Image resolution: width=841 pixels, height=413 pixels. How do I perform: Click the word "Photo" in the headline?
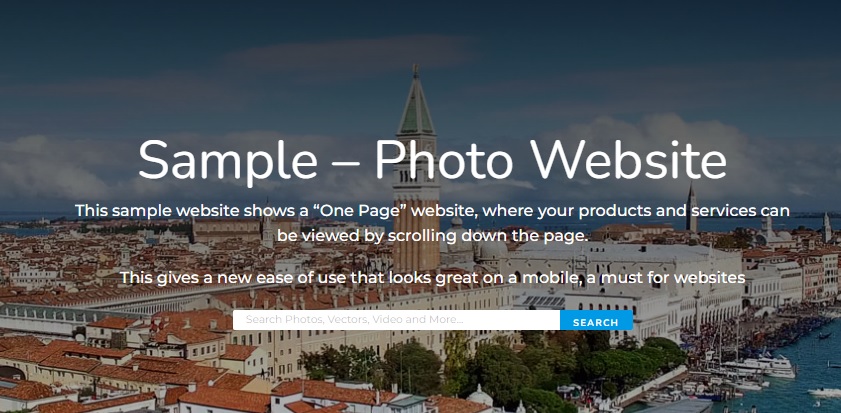click(x=443, y=159)
